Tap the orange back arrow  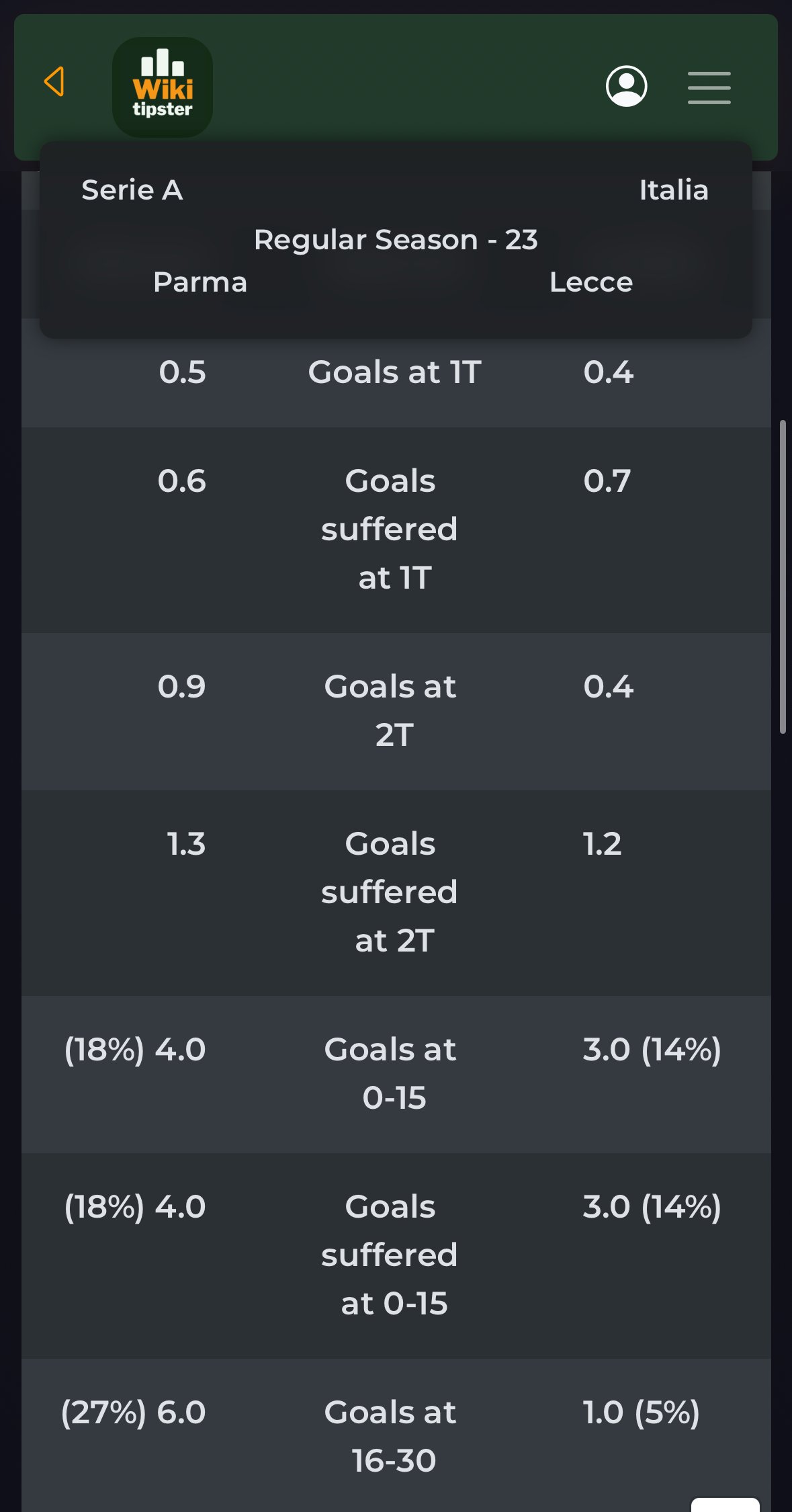(x=54, y=82)
